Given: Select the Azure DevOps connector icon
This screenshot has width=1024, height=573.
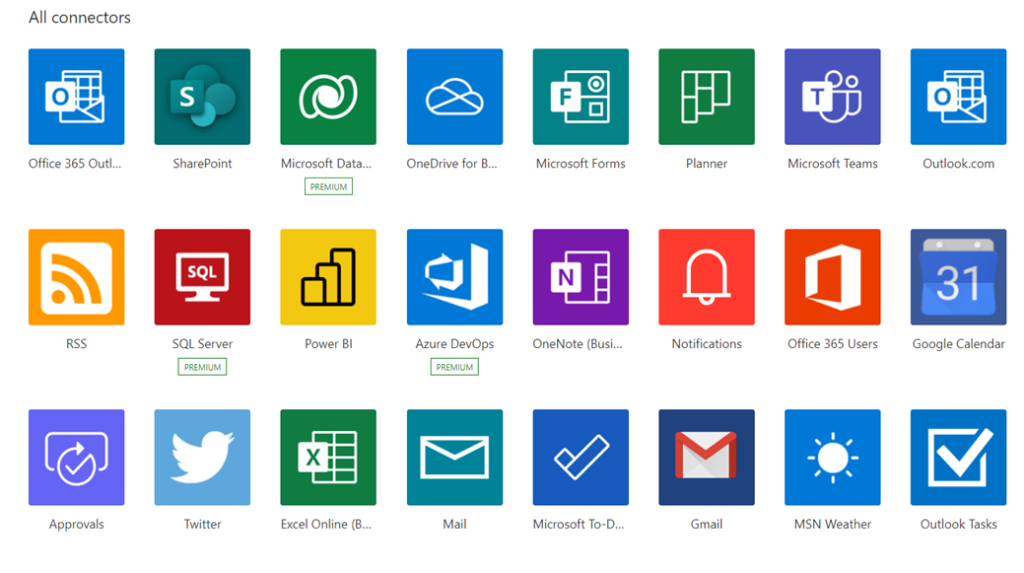Looking at the screenshot, I should coord(455,277).
